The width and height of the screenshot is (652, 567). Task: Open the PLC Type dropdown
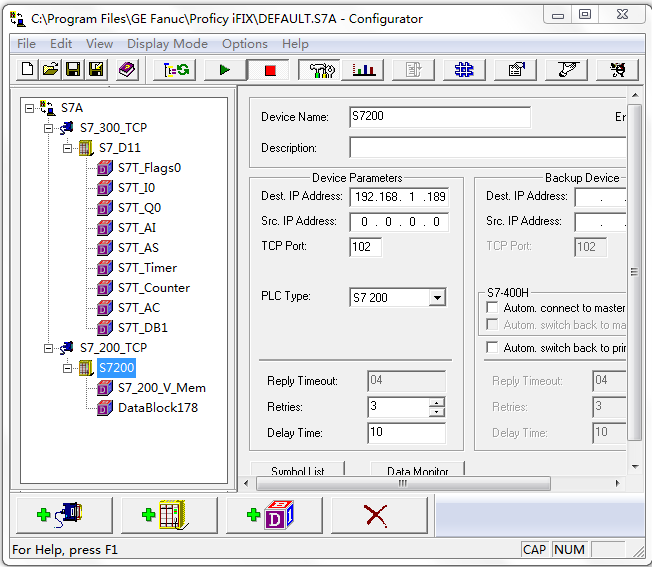click(437, 298)
